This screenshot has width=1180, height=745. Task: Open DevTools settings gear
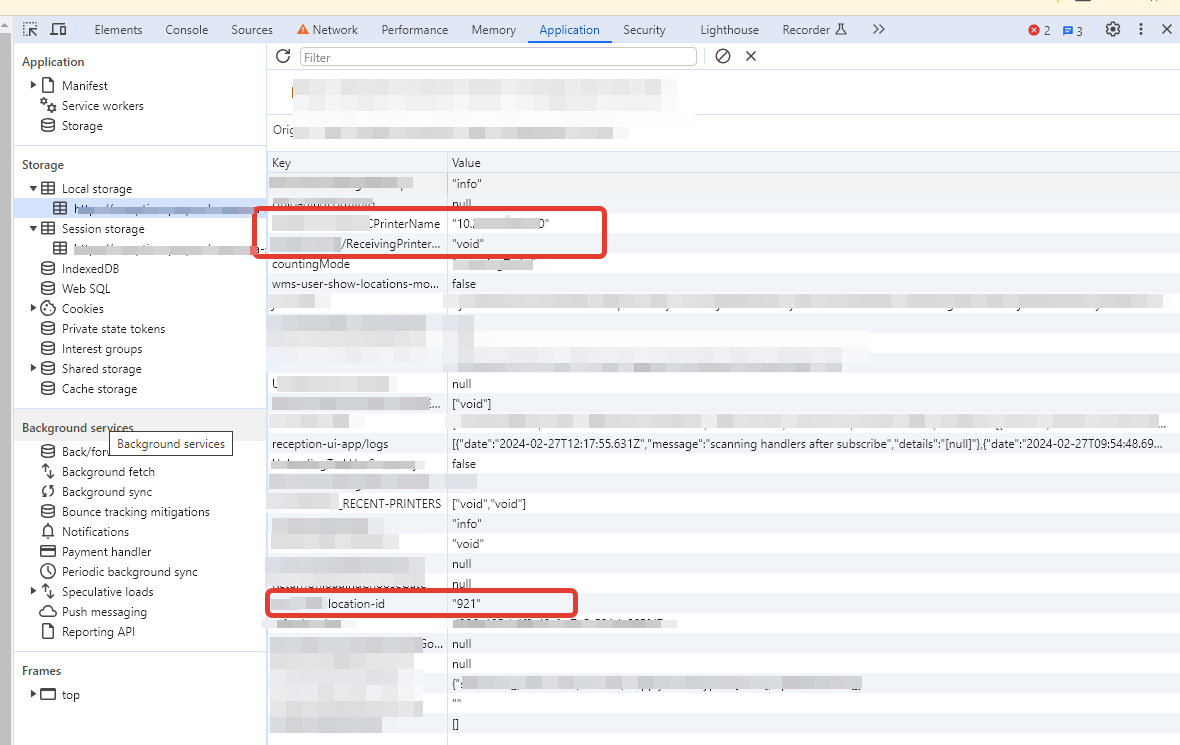(1112, 30)
